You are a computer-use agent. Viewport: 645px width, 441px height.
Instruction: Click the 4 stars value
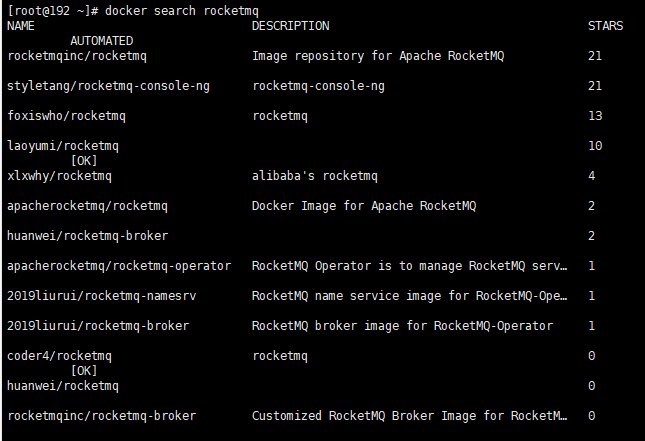(x=592, y=176)
